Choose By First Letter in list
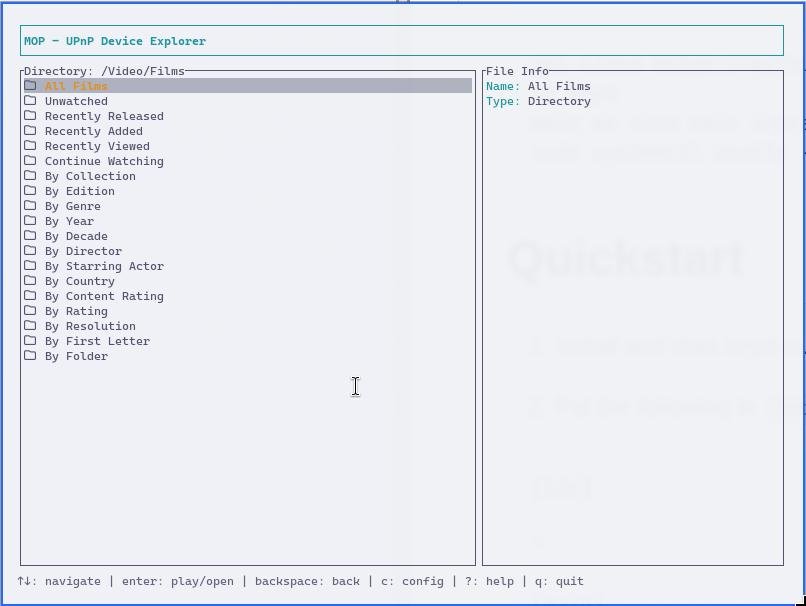The height and width of the screenshot is (606, 806). (x=97, y=341)
